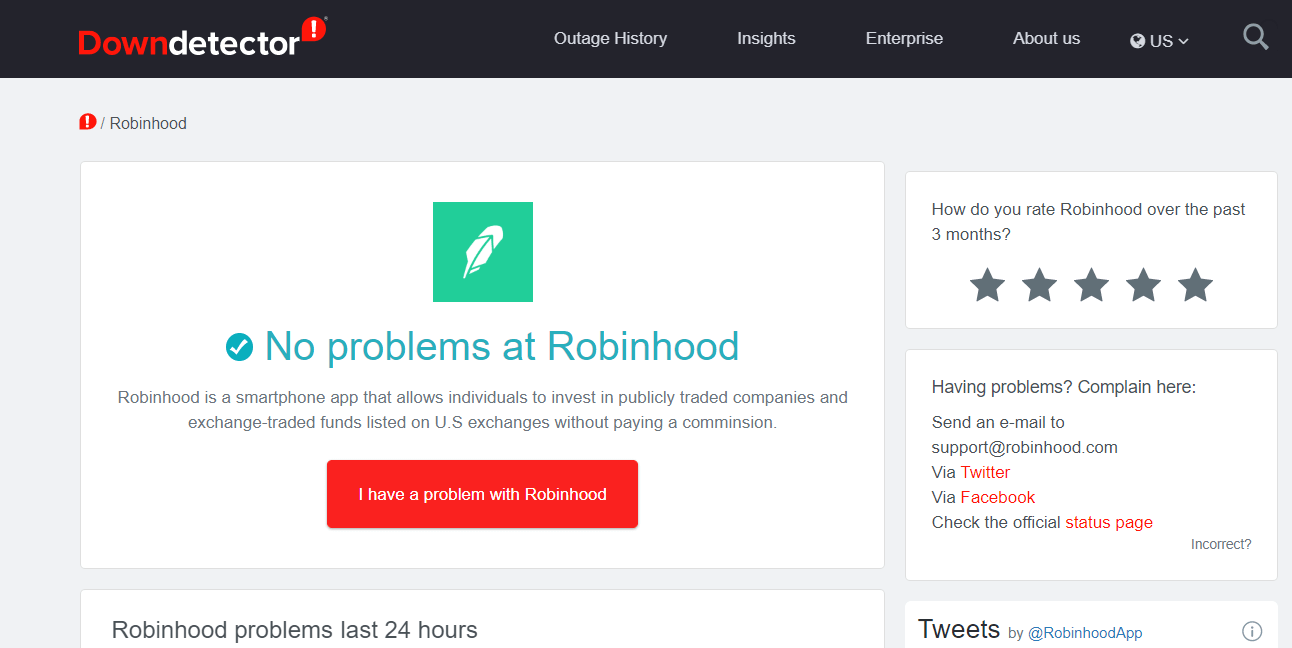The image size is (1292, 648).
Task: Click the green Robinhood feather logo
Action: 483,252
